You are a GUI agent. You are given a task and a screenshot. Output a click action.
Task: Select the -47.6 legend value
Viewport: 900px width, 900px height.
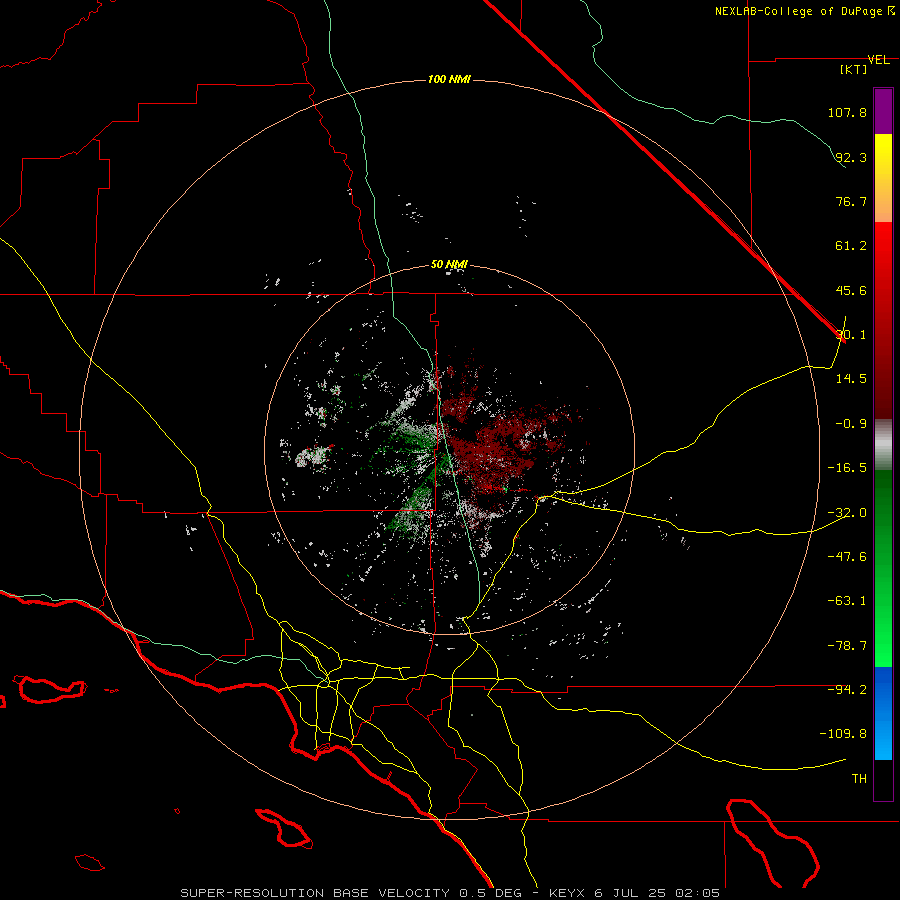pos(847,557)
